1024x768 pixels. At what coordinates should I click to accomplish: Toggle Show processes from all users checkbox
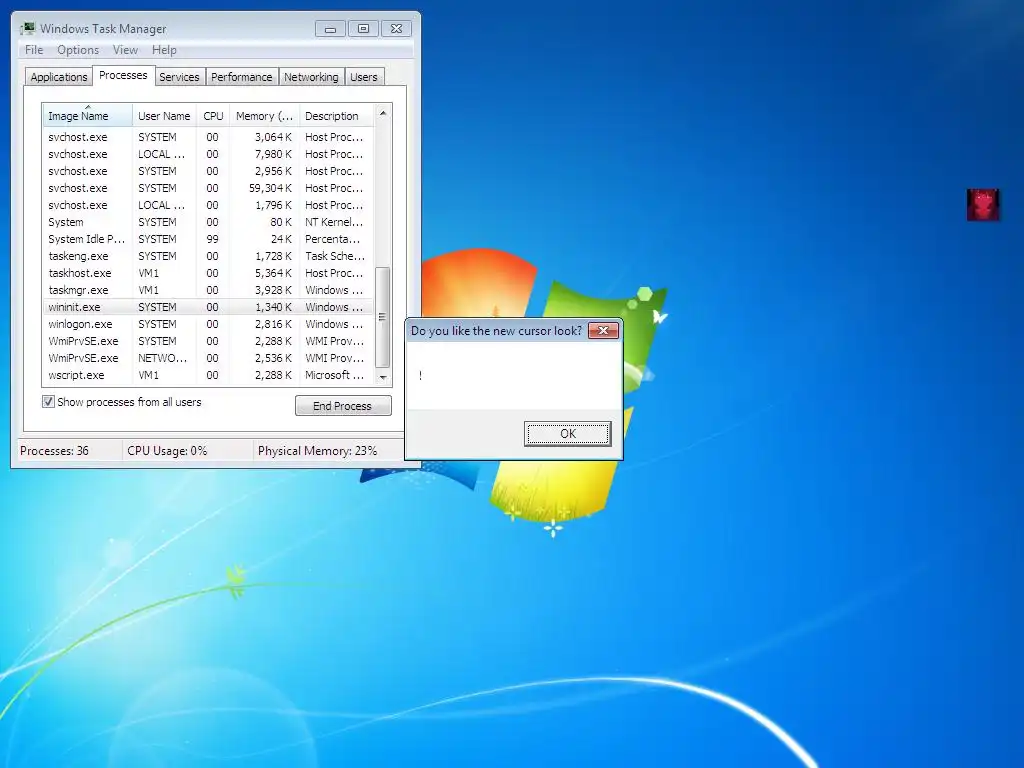[x=48, y=402]
